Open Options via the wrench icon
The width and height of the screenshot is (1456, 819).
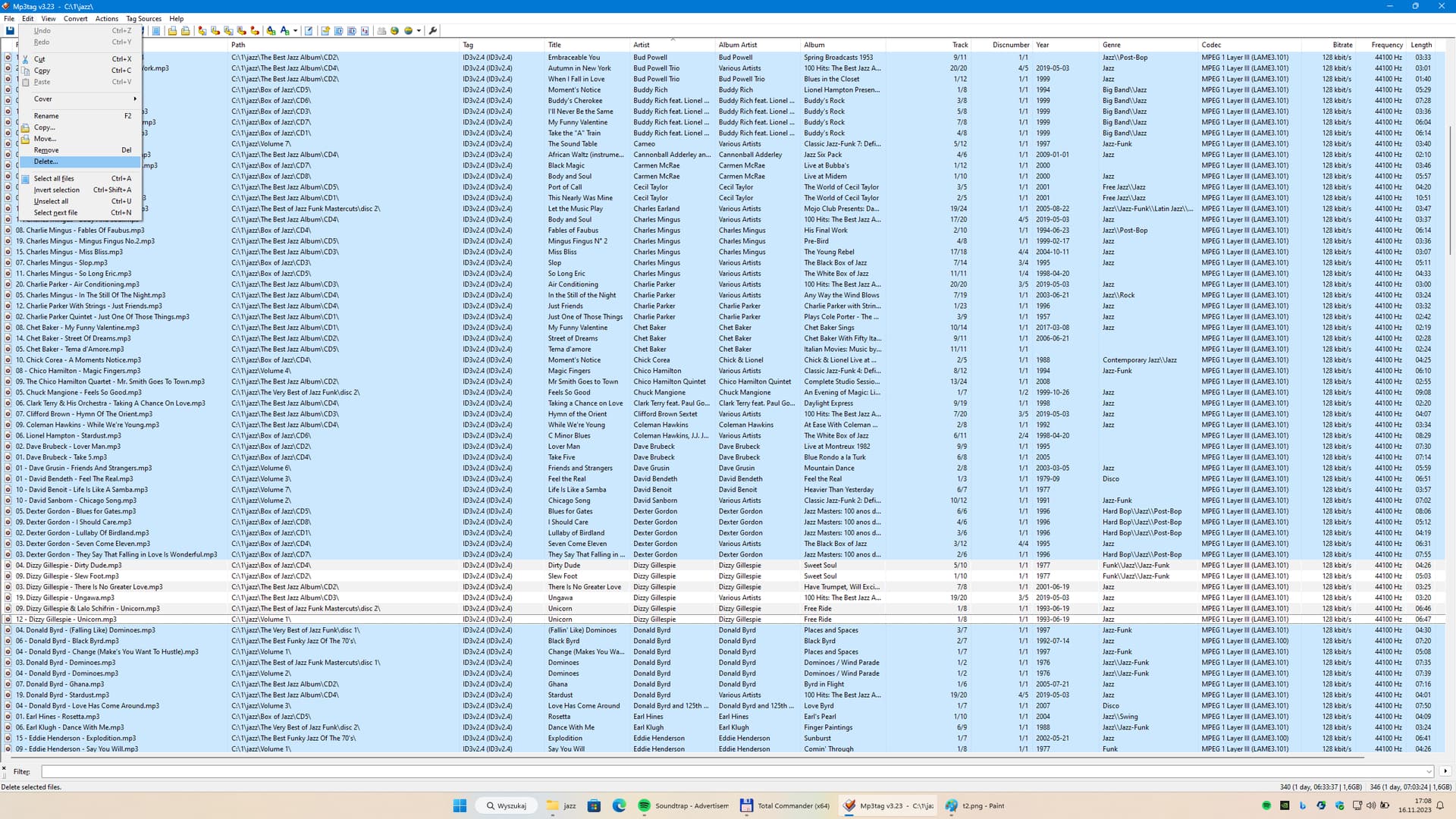[433, 31]
